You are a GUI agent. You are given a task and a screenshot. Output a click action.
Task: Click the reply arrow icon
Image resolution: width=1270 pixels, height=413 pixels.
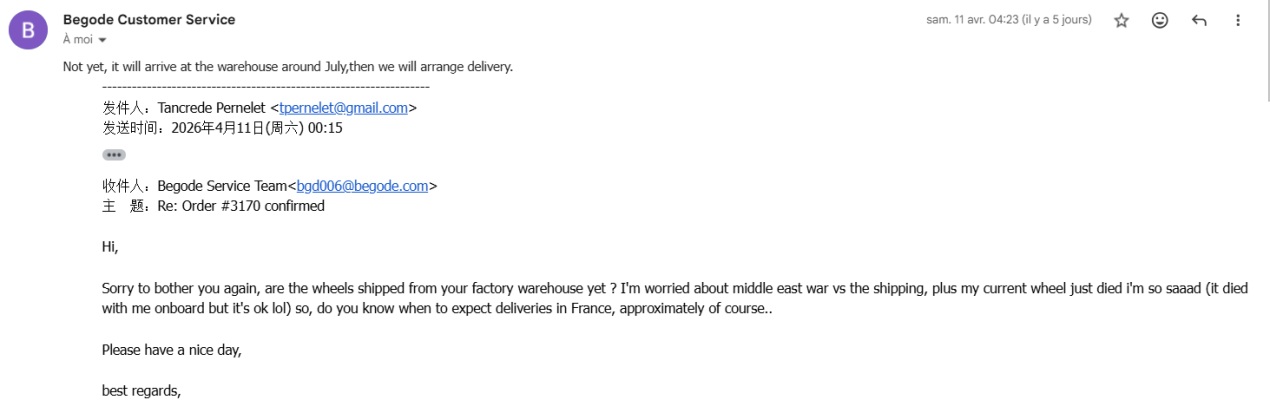[1199, 20]
